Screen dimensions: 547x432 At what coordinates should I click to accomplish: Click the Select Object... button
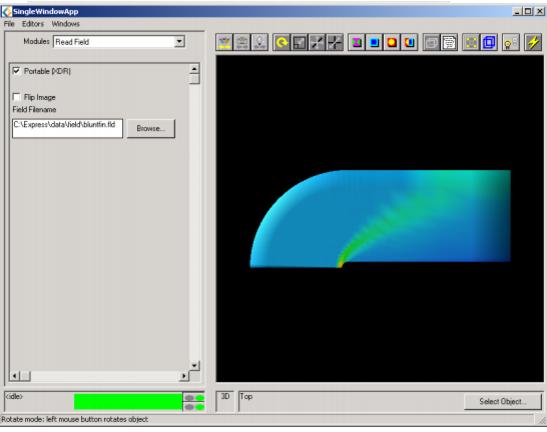point(503,401)
